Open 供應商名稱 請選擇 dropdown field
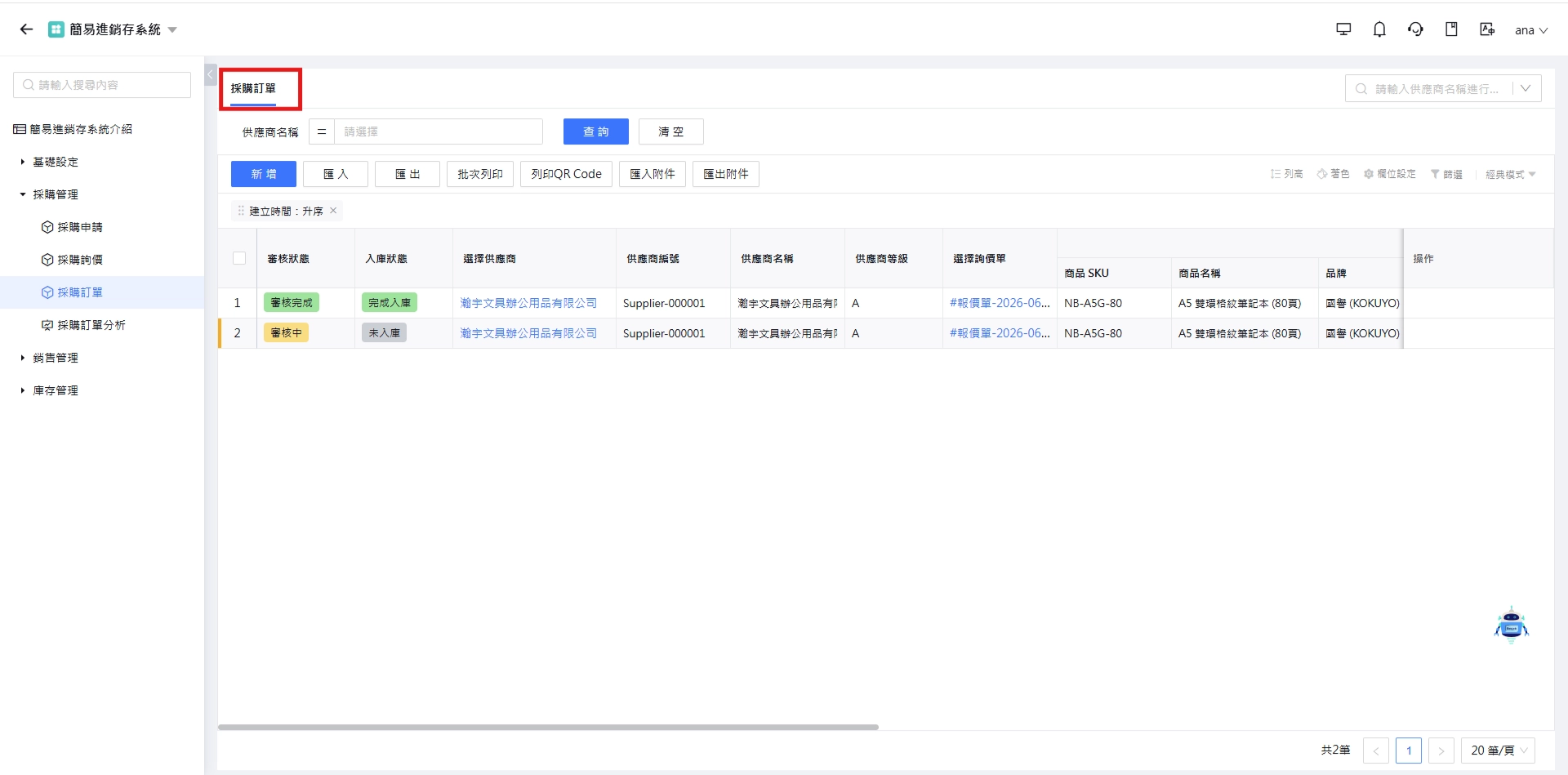Image resolution: width=1568 pixels, height=775 pixels. tap(439, 131)
